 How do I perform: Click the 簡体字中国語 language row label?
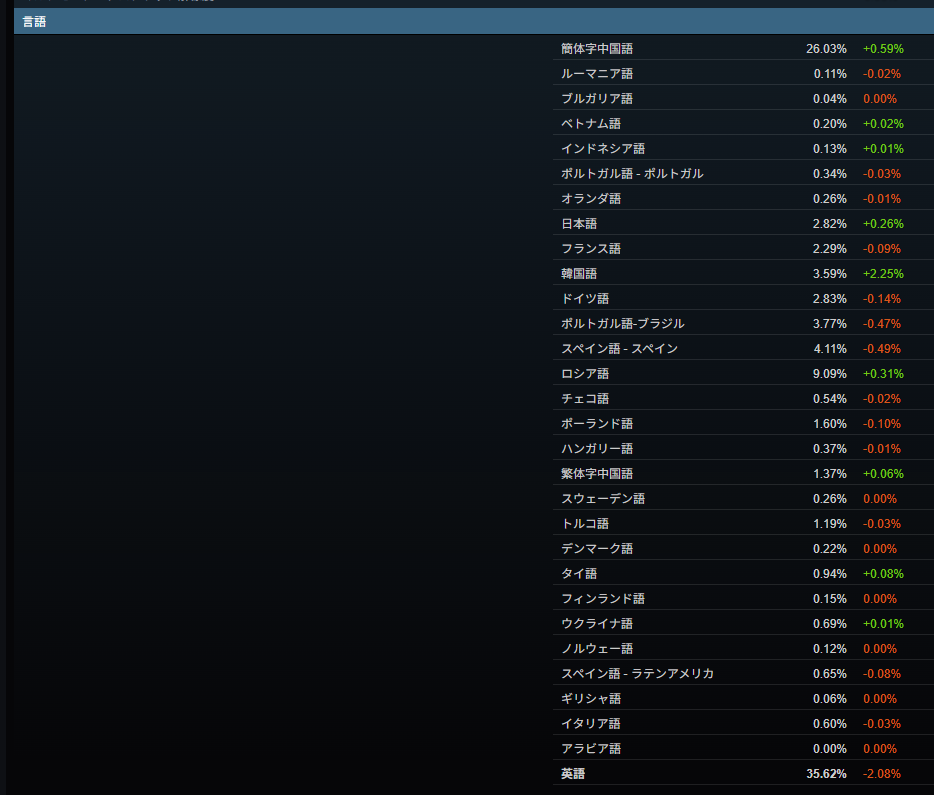(x=597, y=48)
